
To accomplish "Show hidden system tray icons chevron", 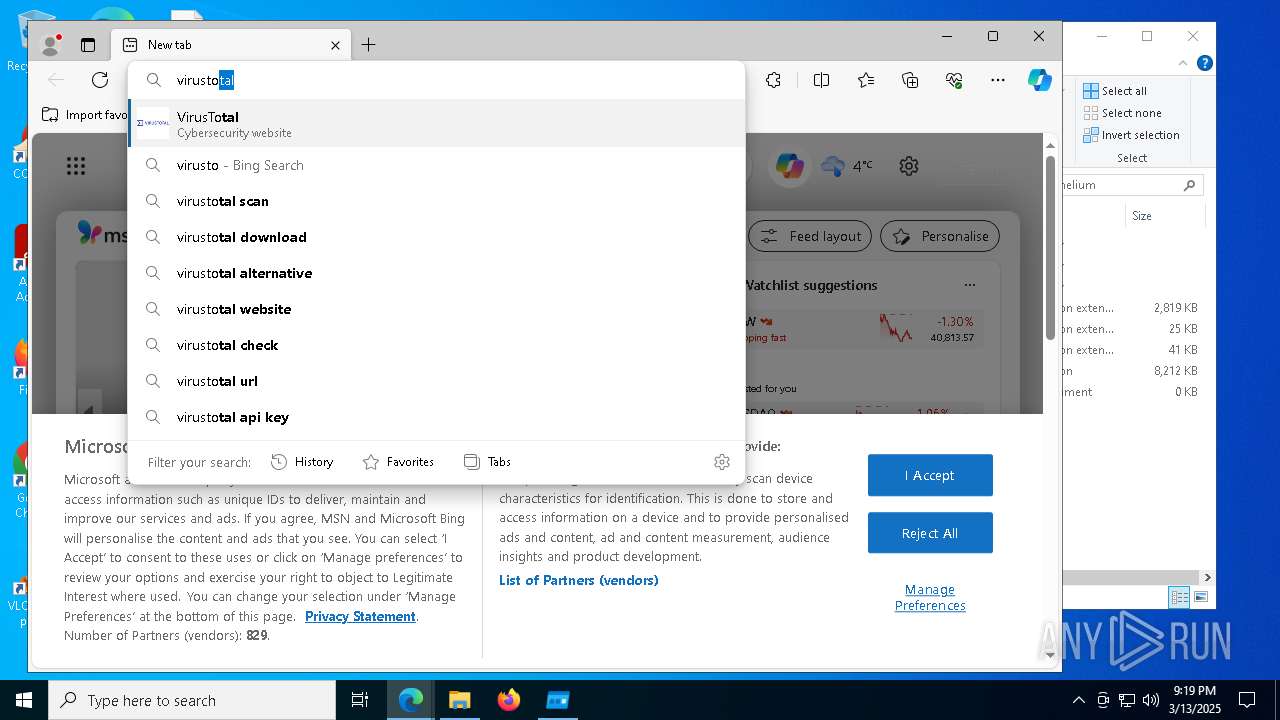I will 1078,700.
